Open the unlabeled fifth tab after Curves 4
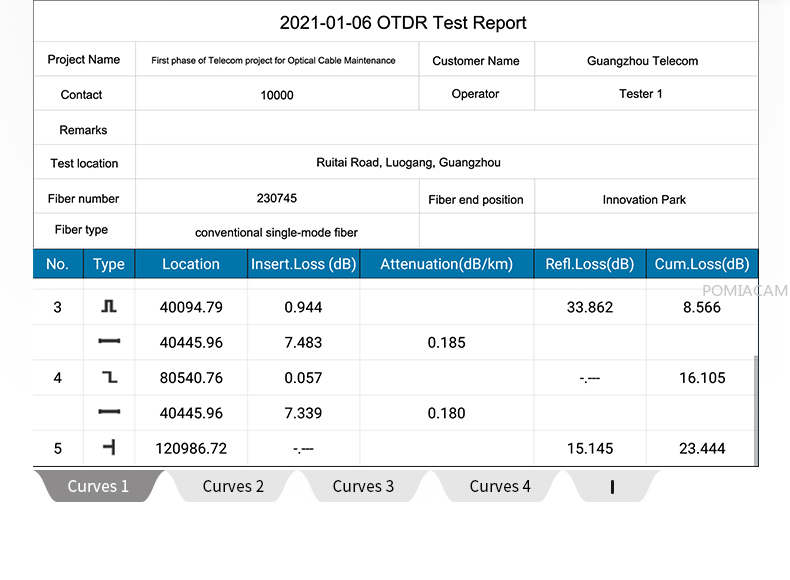This screenshot has width=790, height=580. pyautogui.click(x=612, y=487)
